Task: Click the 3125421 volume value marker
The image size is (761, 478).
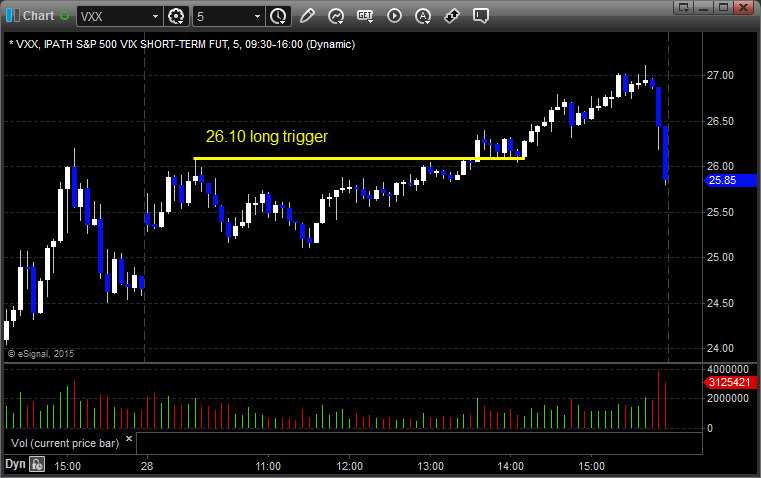Action: (x=730, y=382)
